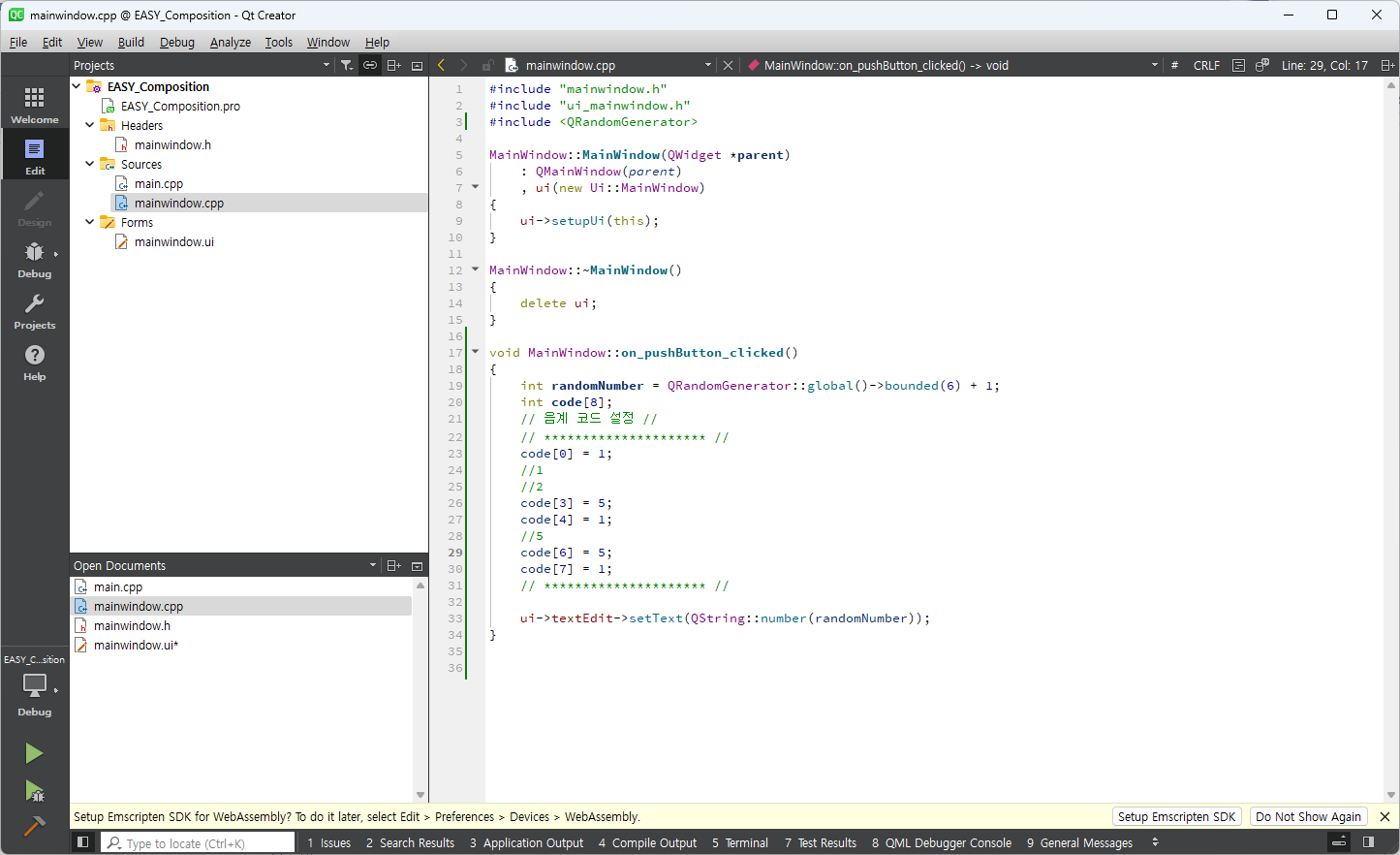Image resolution: width=1400 pixels, height=855 pixels.
Task: Click the Type to locate field
Action: pyautogui.click(x=198, y=842)
